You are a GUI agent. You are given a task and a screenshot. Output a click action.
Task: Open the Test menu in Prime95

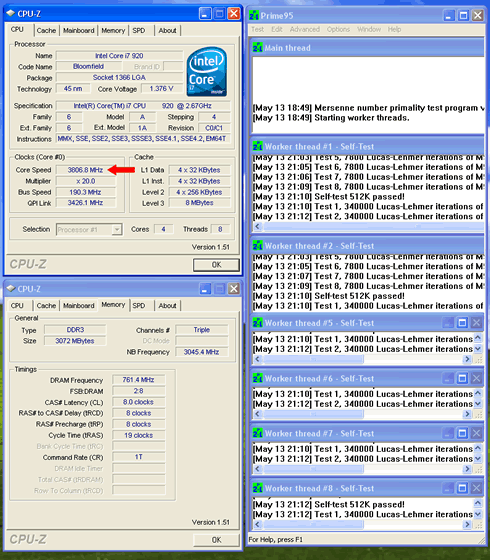258,29
